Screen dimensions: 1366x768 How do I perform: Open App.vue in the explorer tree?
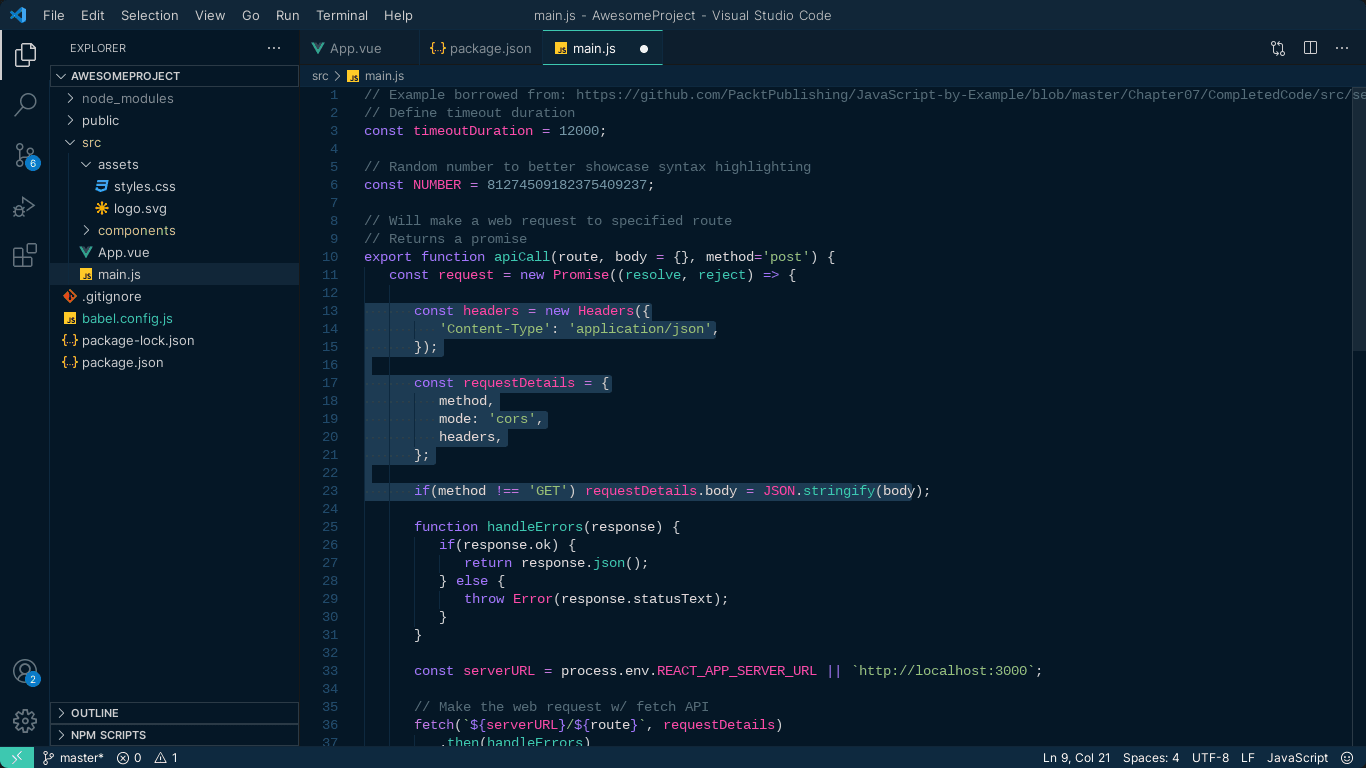click(174, 252)
